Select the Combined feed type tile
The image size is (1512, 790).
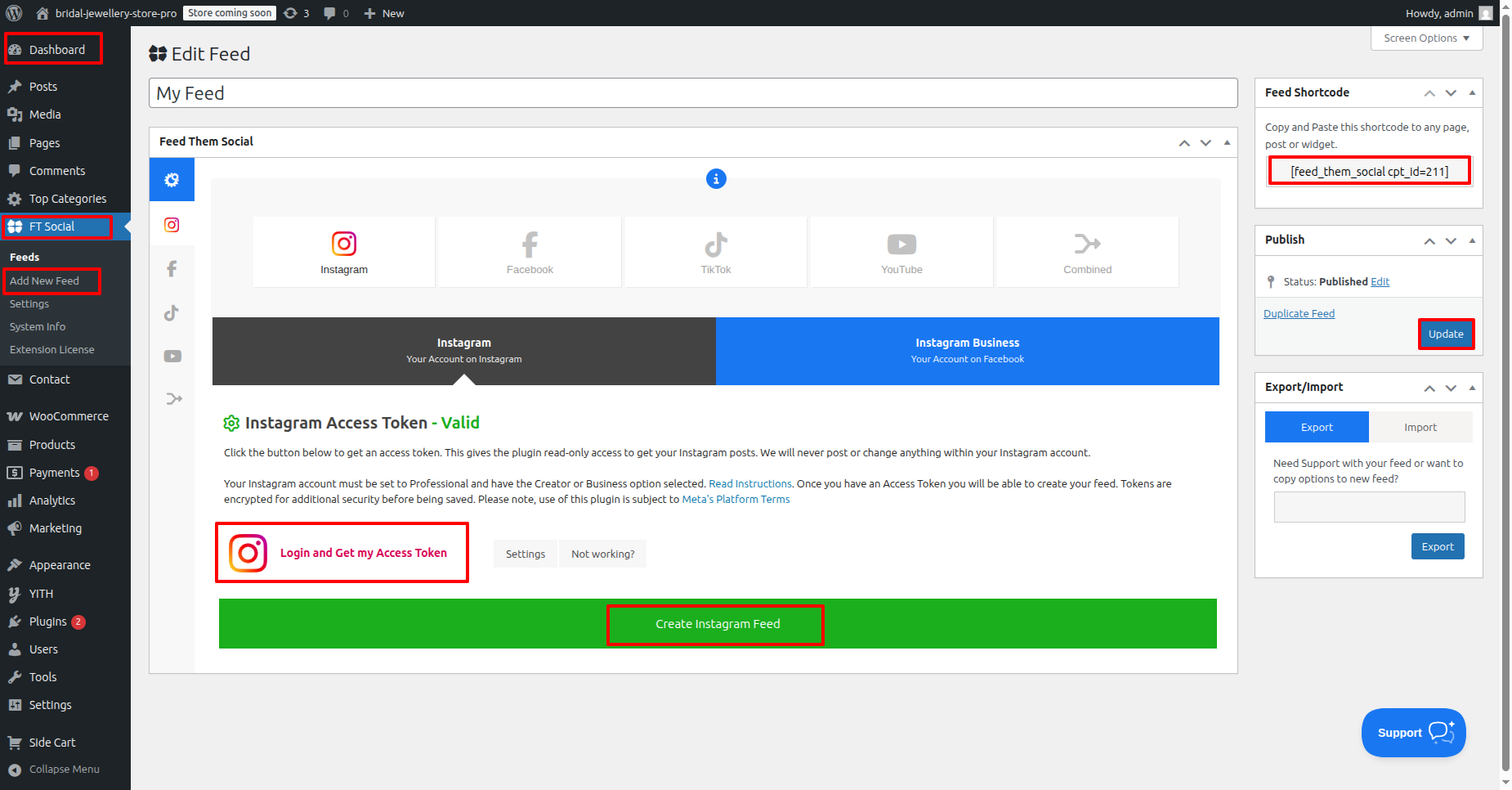pyautogui.click(x=1087, y=252)
